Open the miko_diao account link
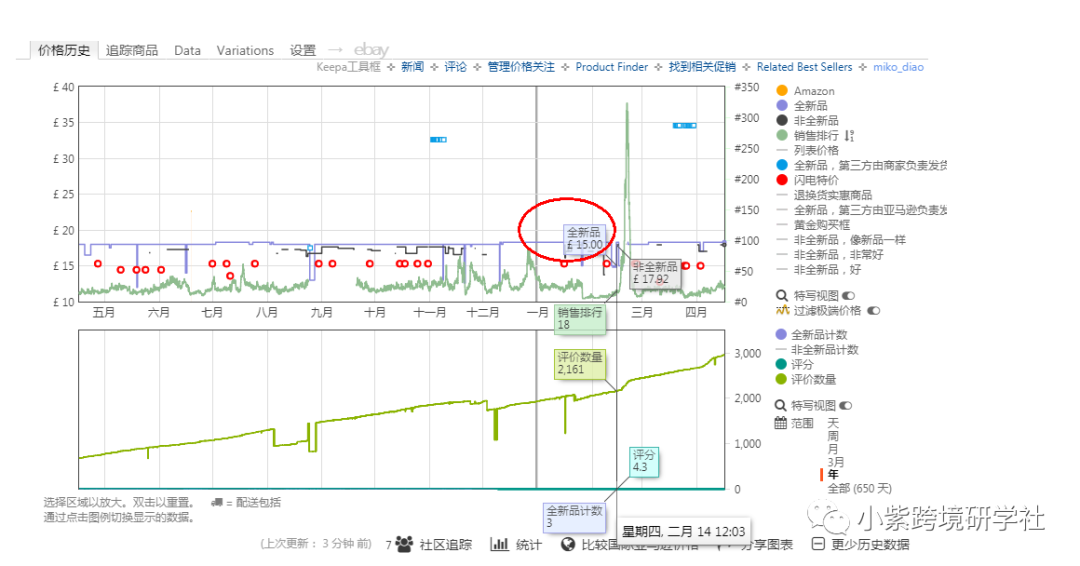The height and width of the screenshot is (566, 1080). pyautogui.click(x=898, y=67)
